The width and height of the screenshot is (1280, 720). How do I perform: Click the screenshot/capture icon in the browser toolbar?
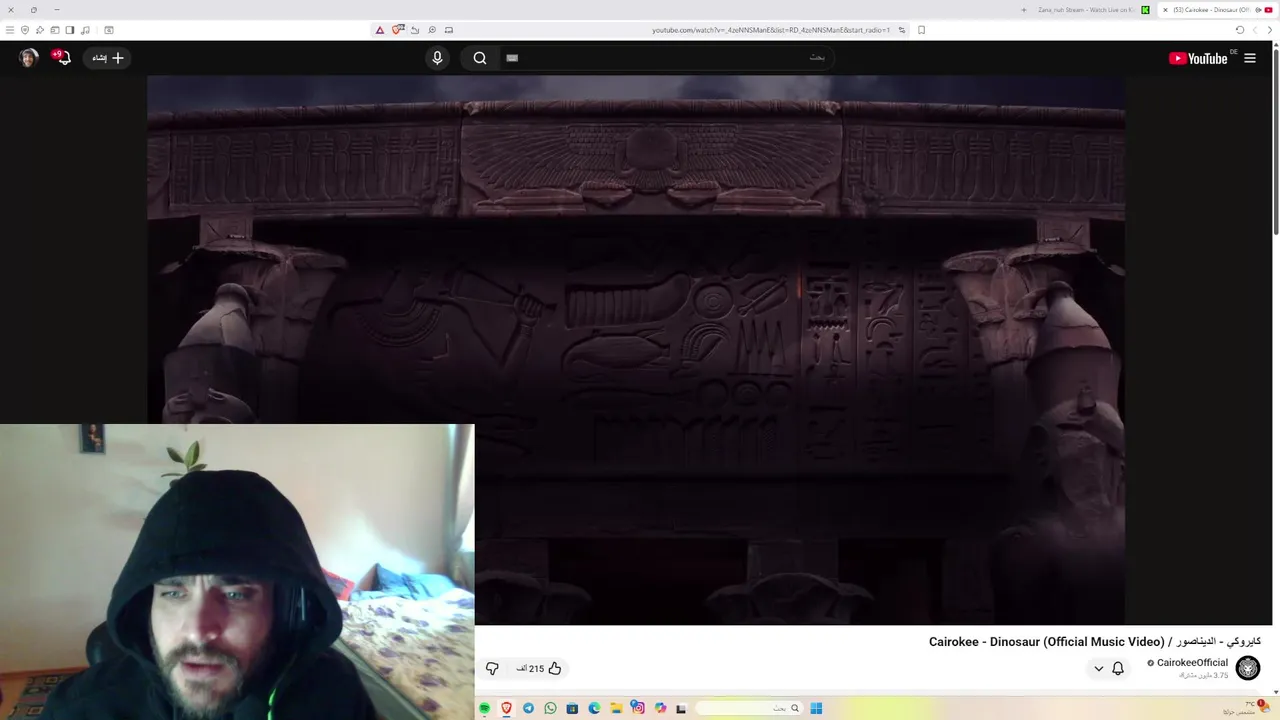[109, 30]
